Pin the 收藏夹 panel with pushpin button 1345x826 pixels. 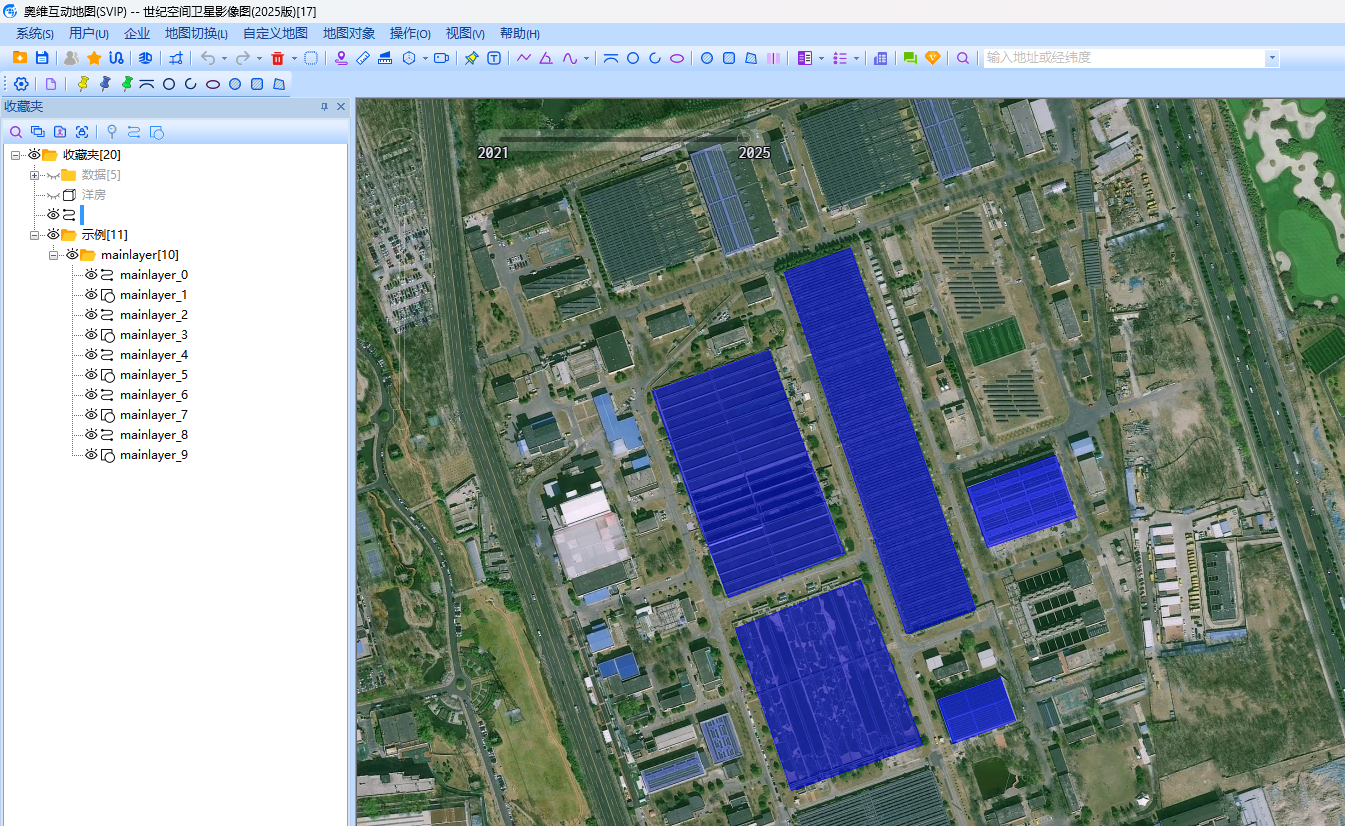pos(324,107)
